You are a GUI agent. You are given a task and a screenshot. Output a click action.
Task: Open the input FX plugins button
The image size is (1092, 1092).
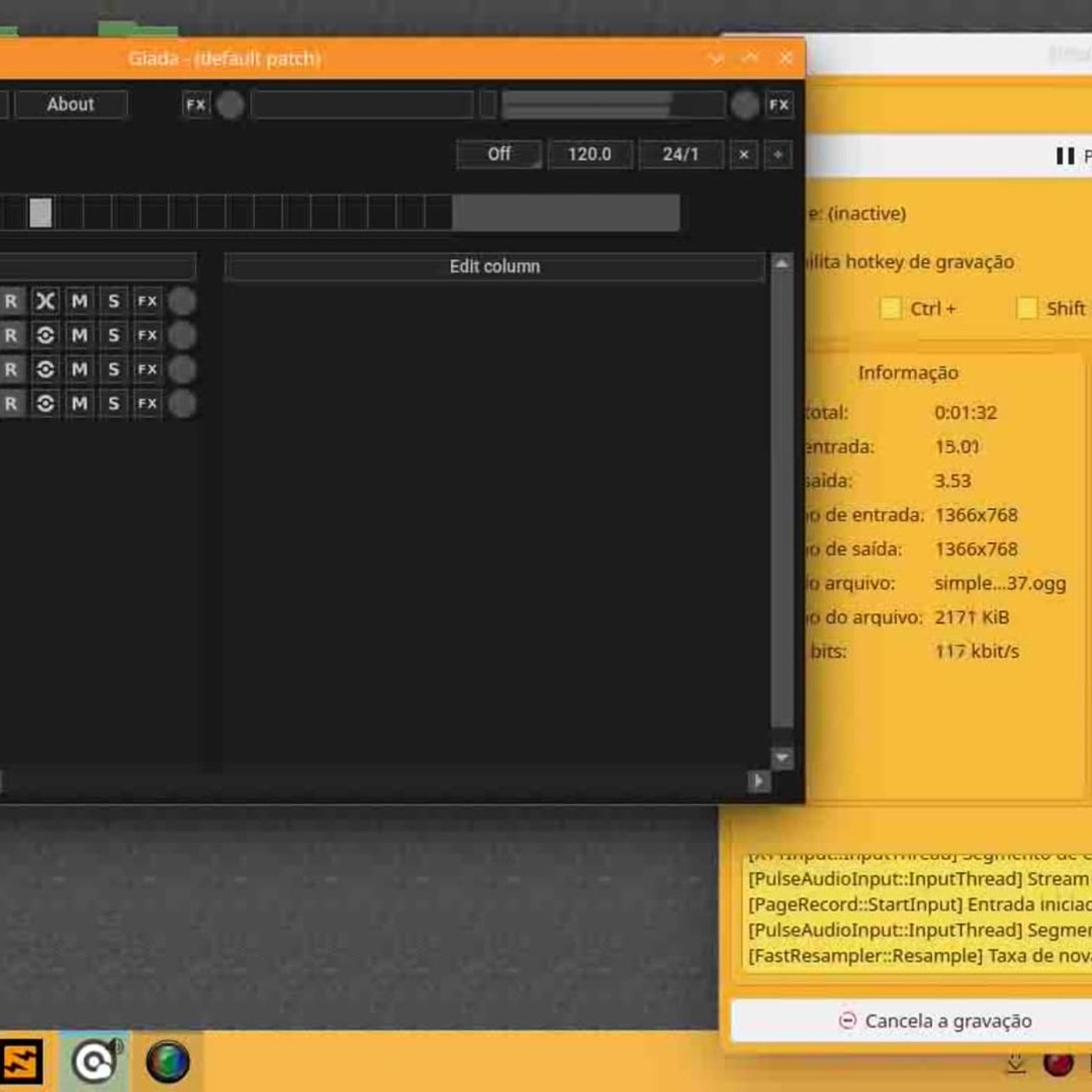tap(196, 105)
